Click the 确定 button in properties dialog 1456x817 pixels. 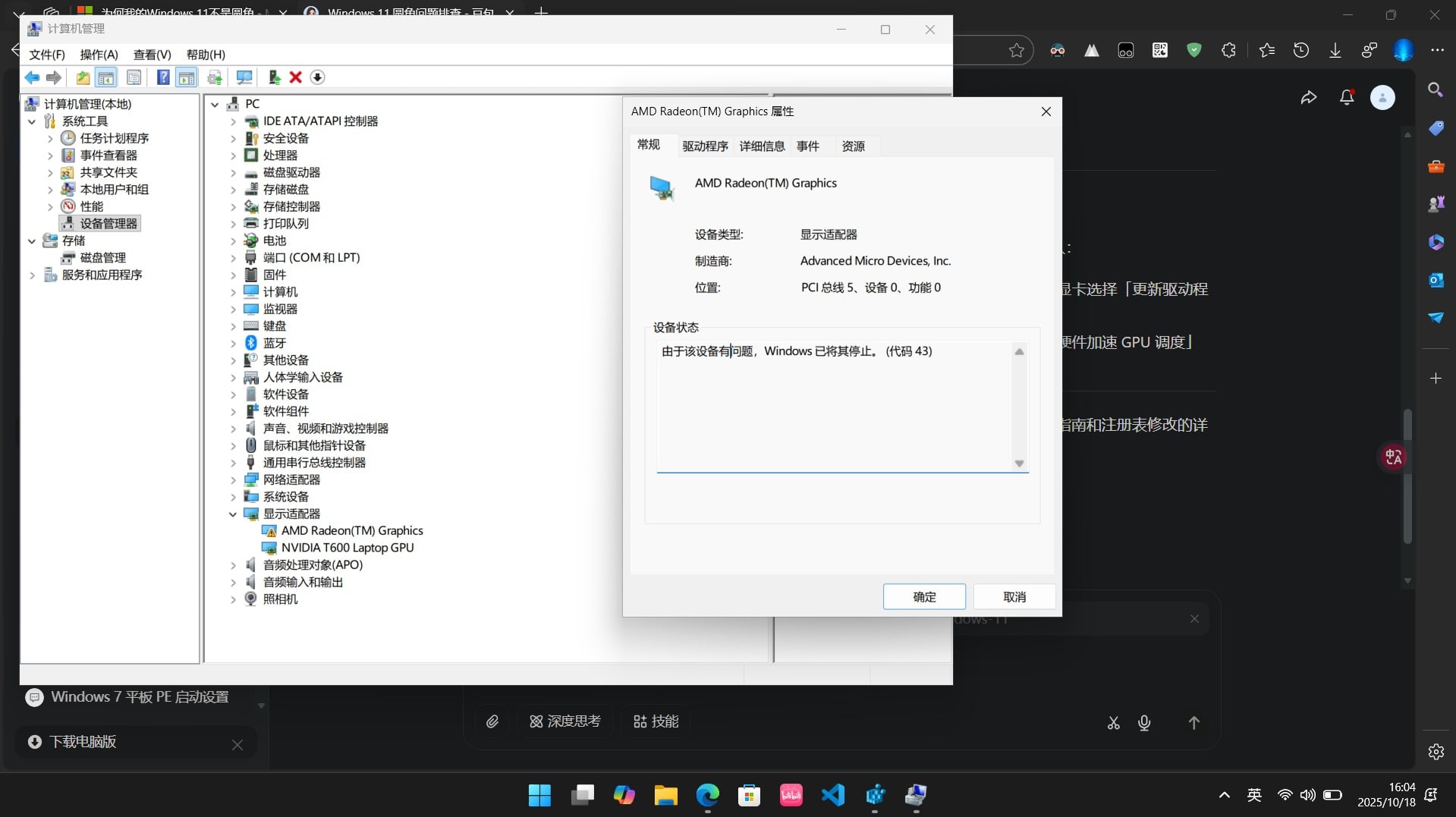click(924, 597)
